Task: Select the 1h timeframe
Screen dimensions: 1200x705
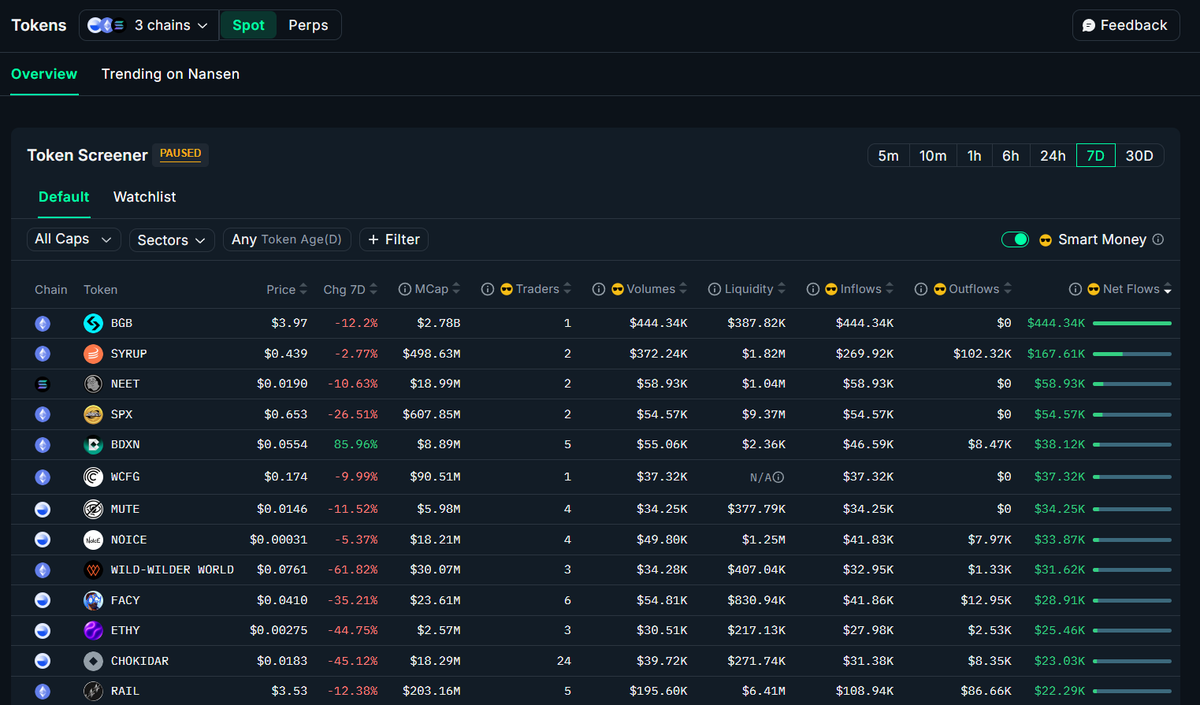Action: click(x=974, y=156)
